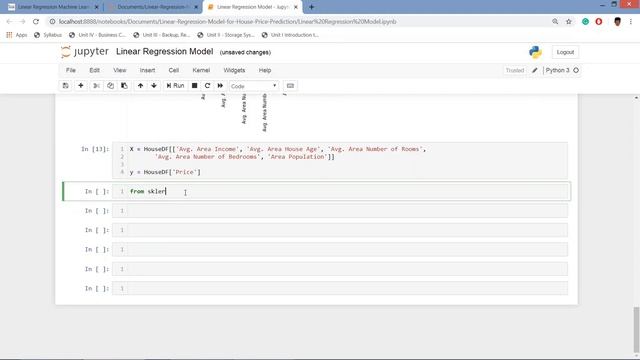Open the Unit III - Backup bookmark
The image size is (640, 360).
[x=162, y=35]
